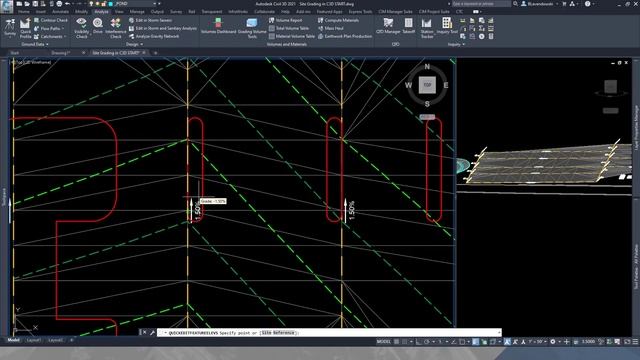Open the Modify ribbon tab
Image resolution: width=640 pixels, height=360 pixels.
coord(81,12)
